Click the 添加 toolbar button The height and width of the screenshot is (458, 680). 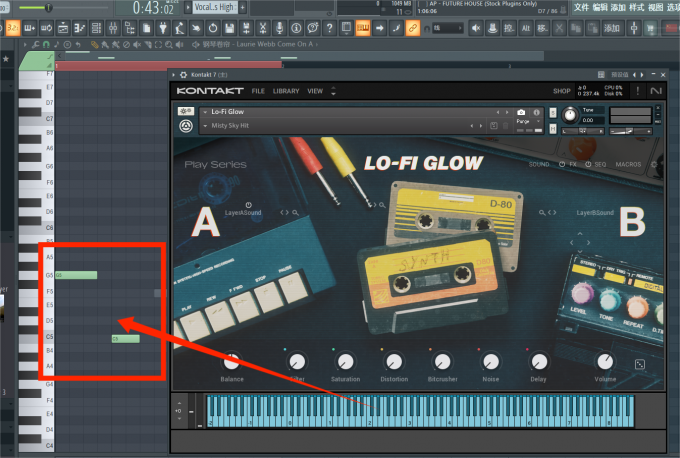(611, 28)
